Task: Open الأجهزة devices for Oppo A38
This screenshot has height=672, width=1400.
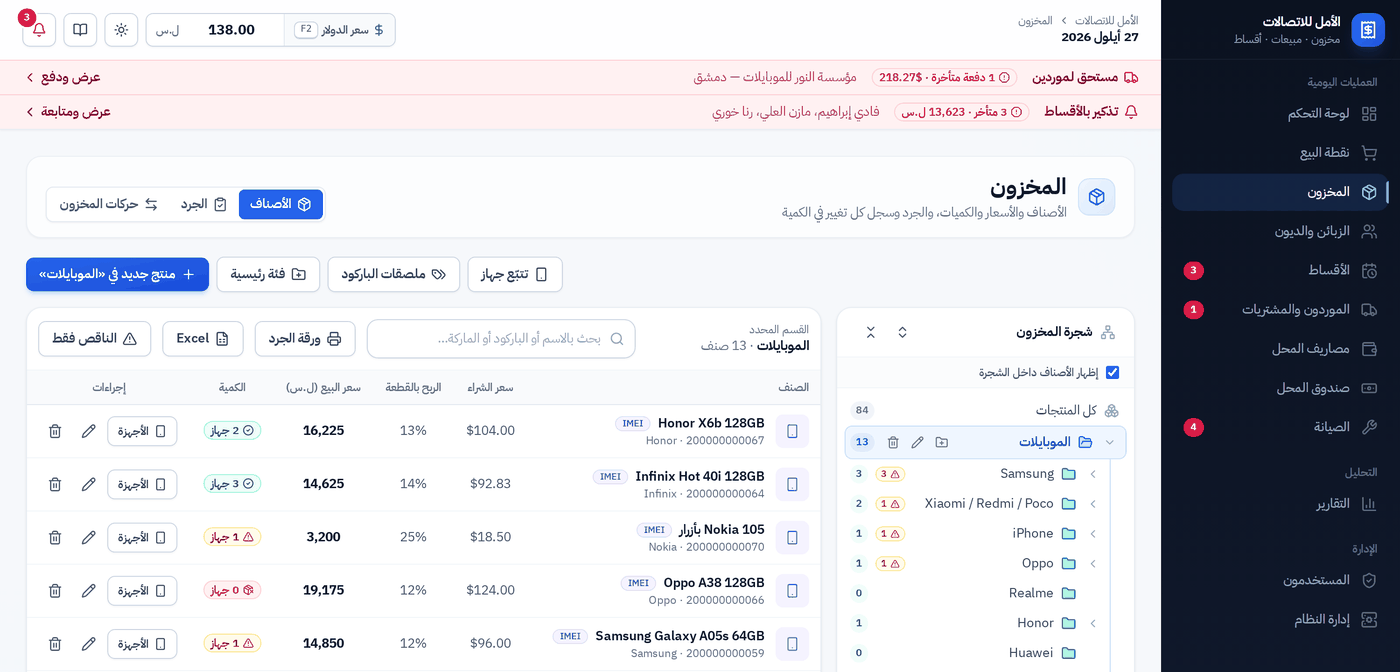Action: click(x=142, y=590)
